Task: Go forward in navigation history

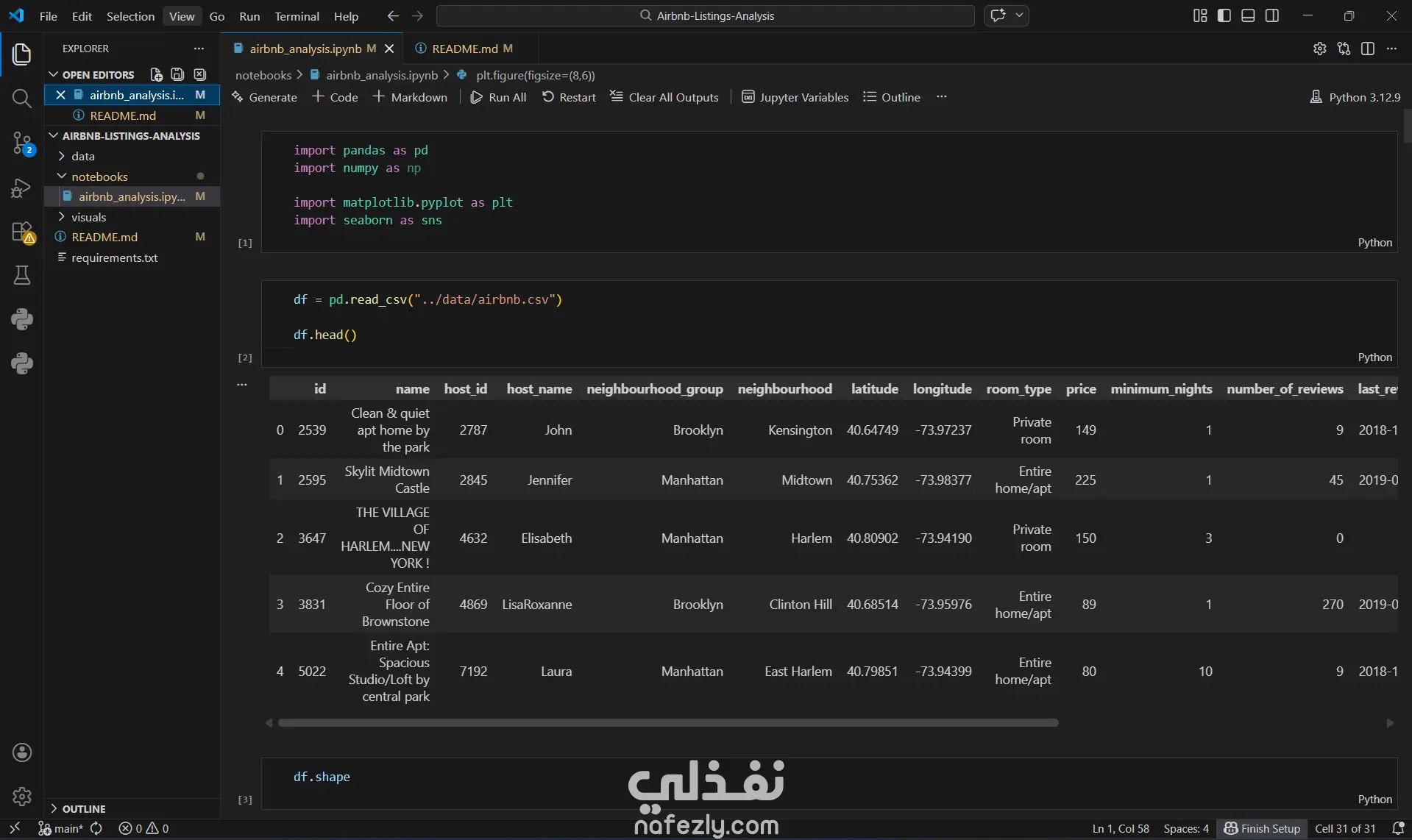Action: [x=417, y=15]
